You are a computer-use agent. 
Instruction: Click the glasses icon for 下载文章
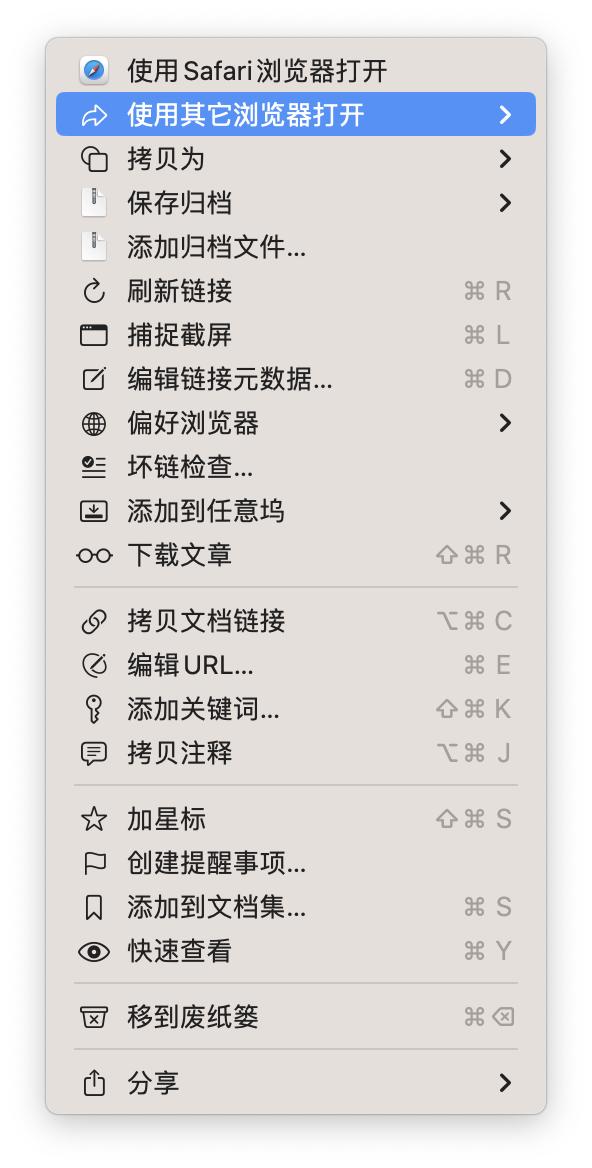(94, 556)
